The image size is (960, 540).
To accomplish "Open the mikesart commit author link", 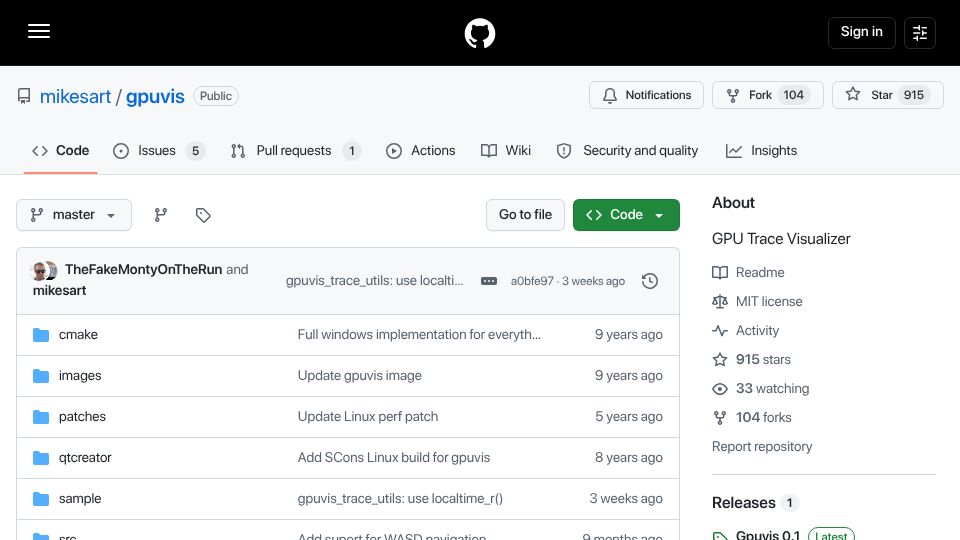I will pos(59,290).
